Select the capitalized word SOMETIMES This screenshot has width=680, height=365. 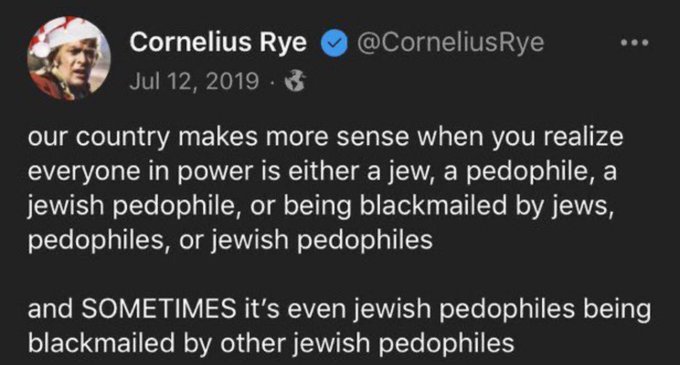pyautogui.click(x=159, y=309)
